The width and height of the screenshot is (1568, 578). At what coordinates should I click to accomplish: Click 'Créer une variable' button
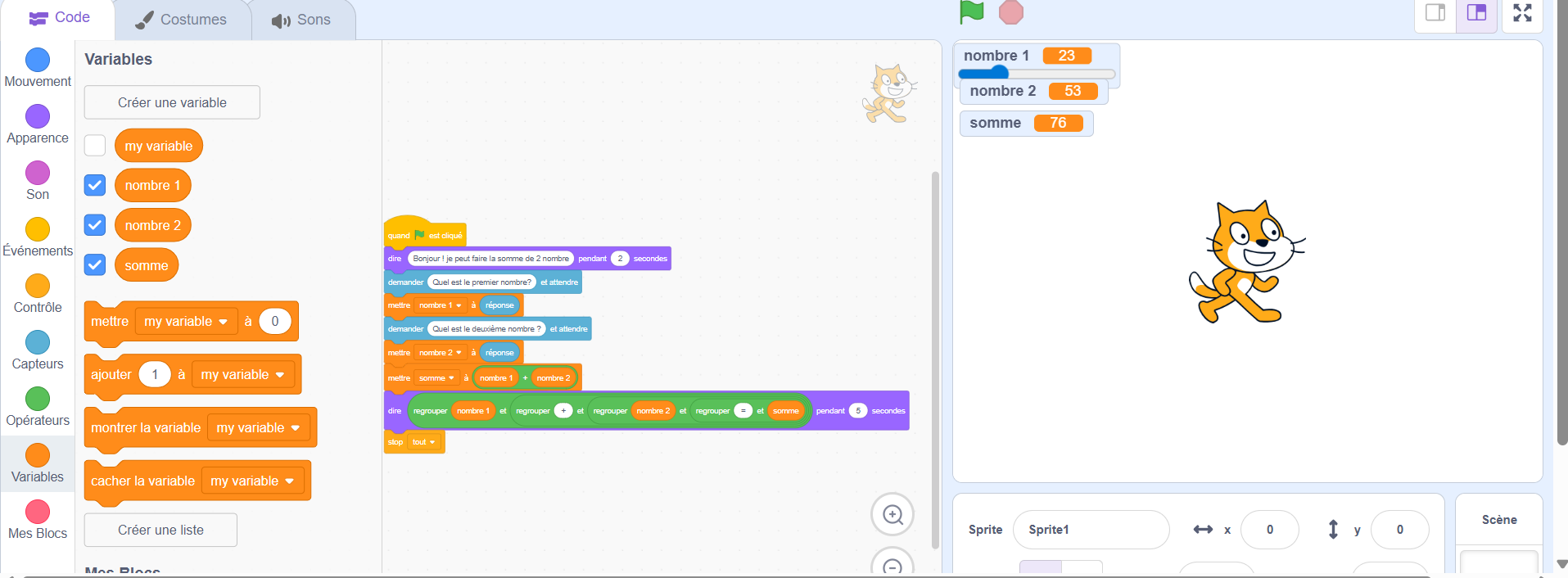(x=172, y=102)
